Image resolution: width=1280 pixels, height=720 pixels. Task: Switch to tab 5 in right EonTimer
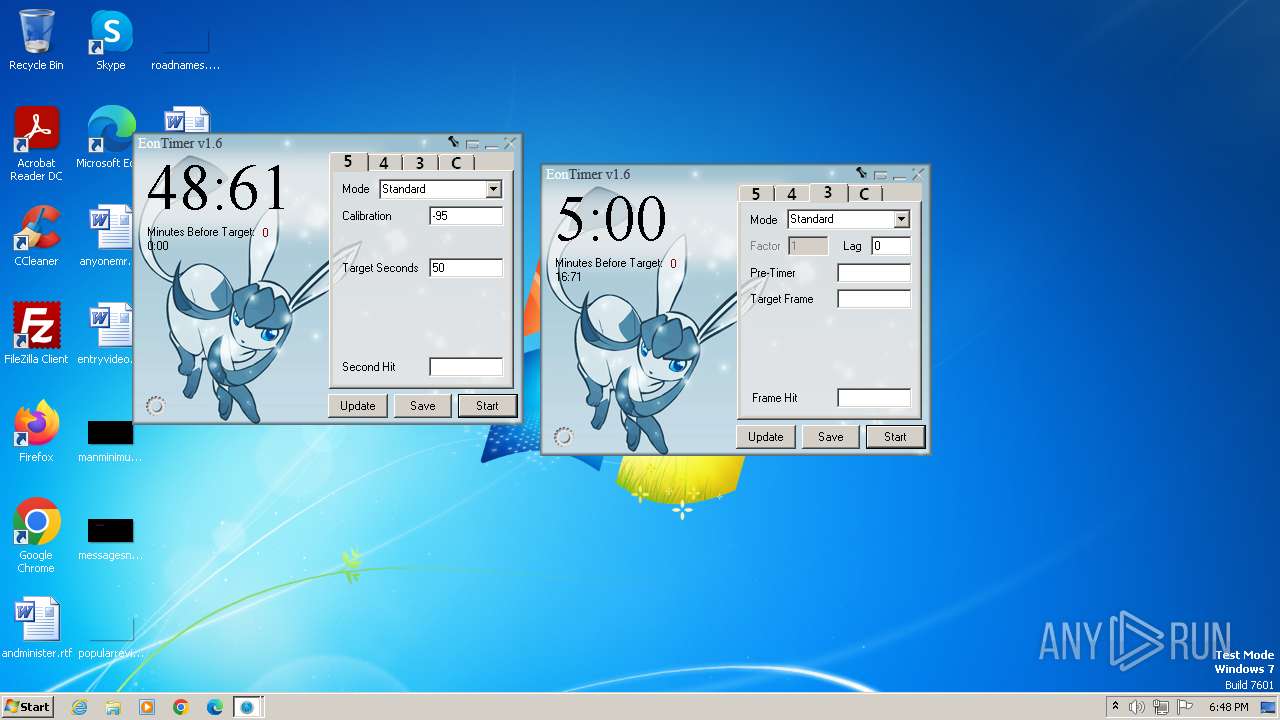coord(756,194)
